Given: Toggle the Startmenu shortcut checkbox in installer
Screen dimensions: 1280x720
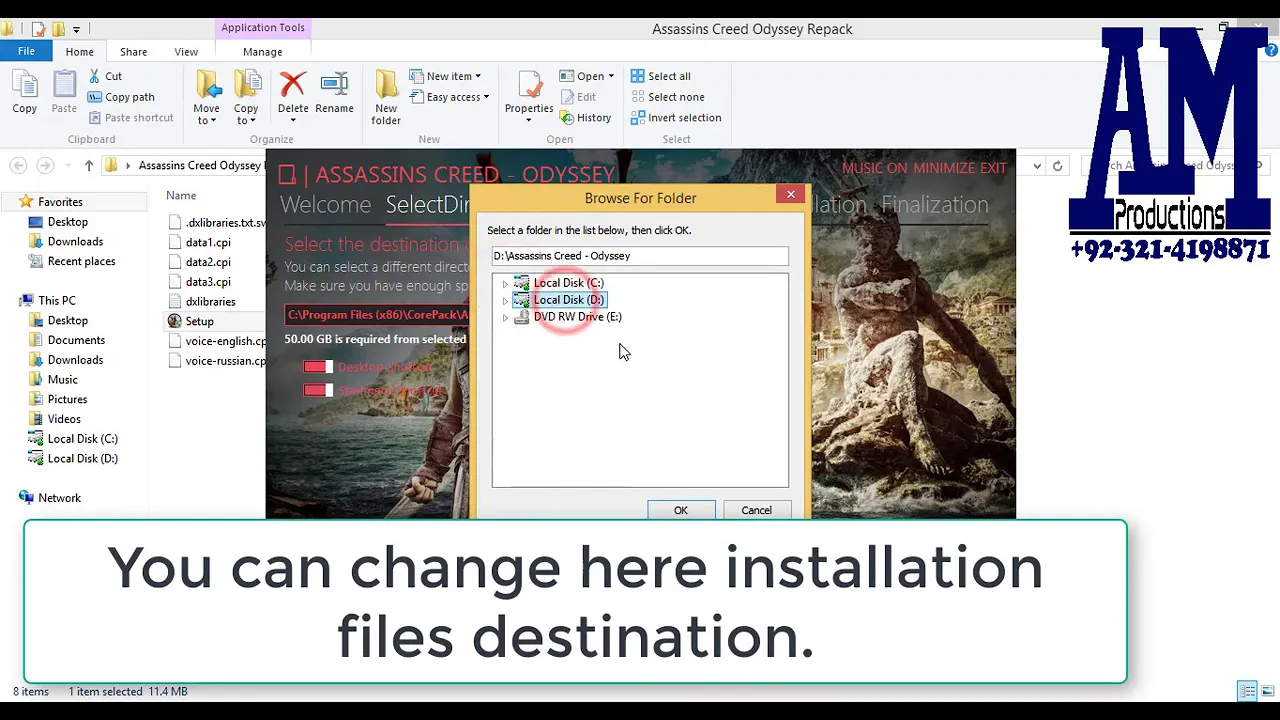Looking at the screenshot, I should tap(317, 390).
